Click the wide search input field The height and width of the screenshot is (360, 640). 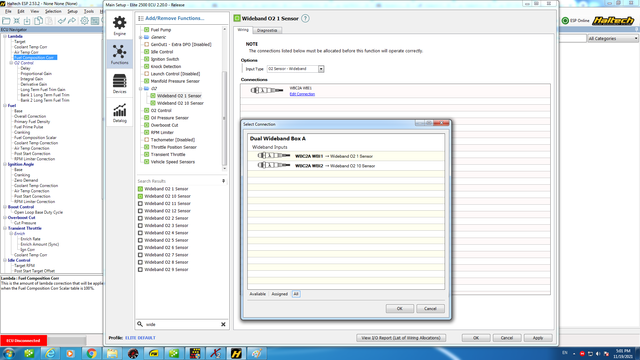182,324
